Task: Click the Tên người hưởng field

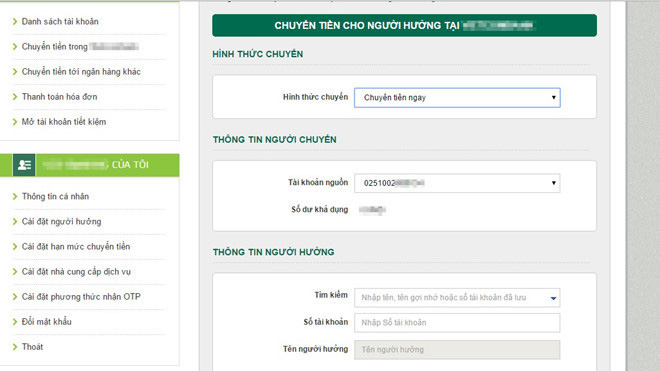Action: 457,350
